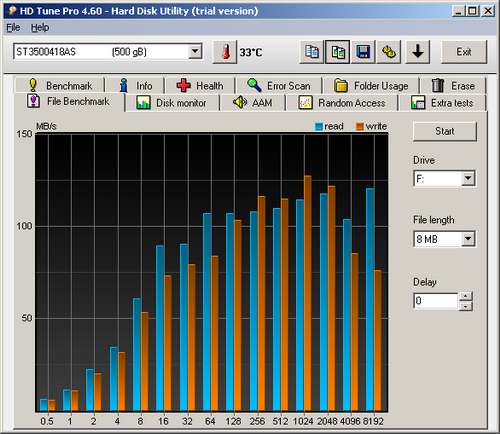Increase Delay with the up spinner arrow
The image size is (500, 434).
pos(466,296)
